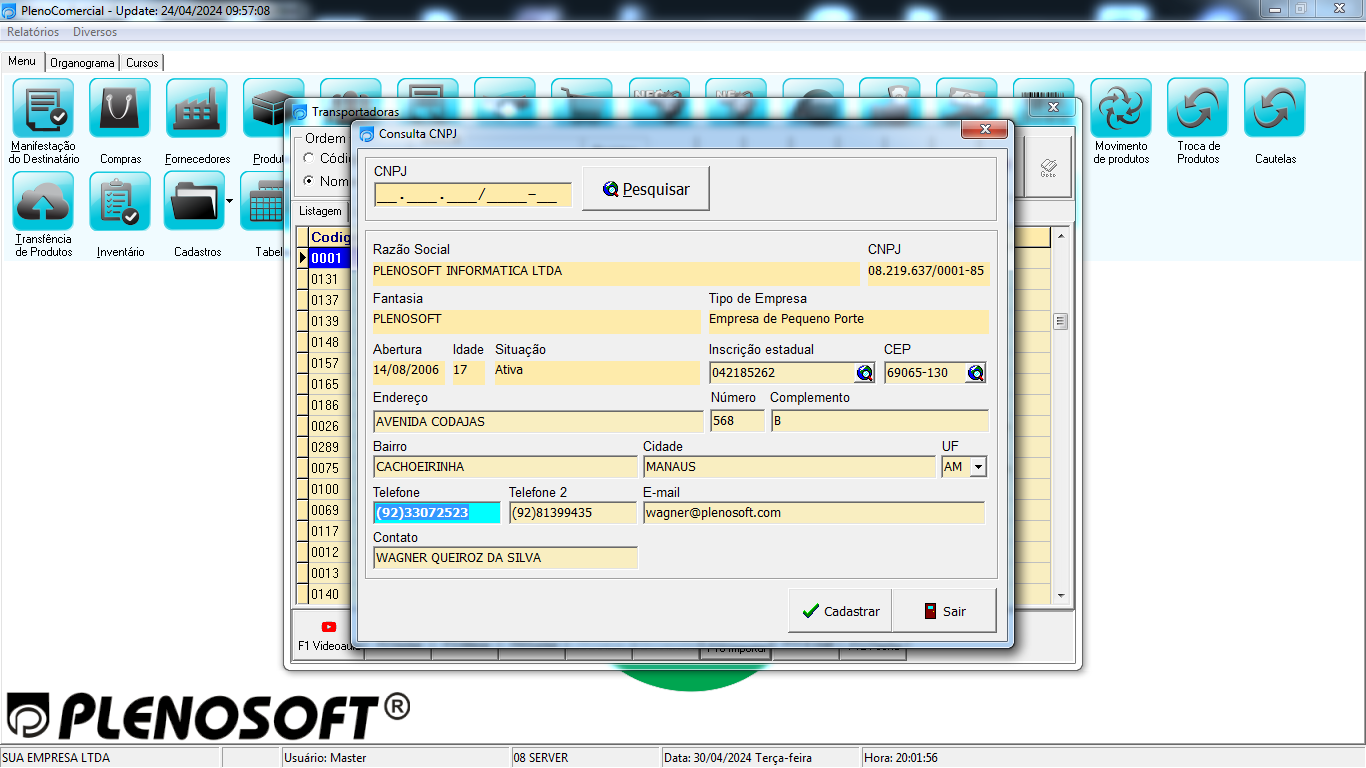This screenshot has width=1366, height=768.
Task: Click the Telefone field (92)33072523
Action: 437,513
